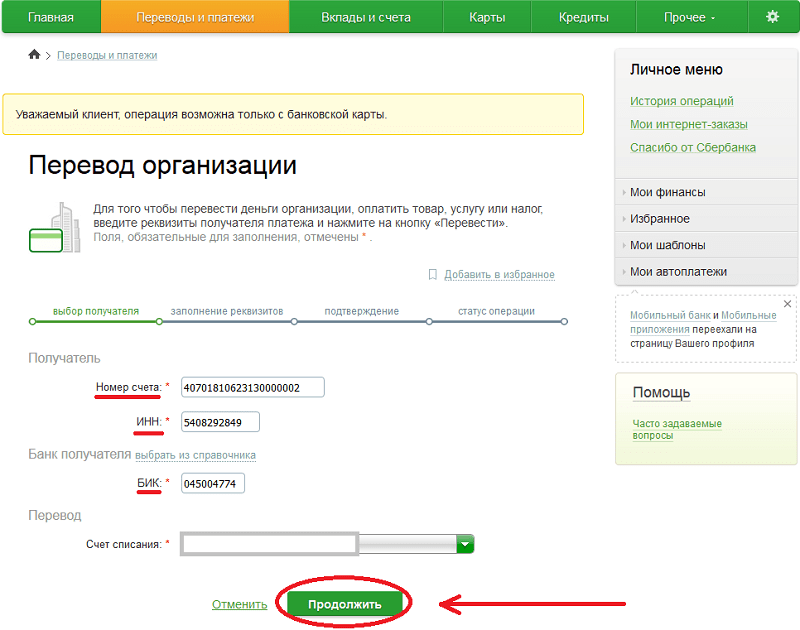Click the Помощь heading link
This screenshot has width=800, height=630.
pyautogui.click(x=661, y=392)
